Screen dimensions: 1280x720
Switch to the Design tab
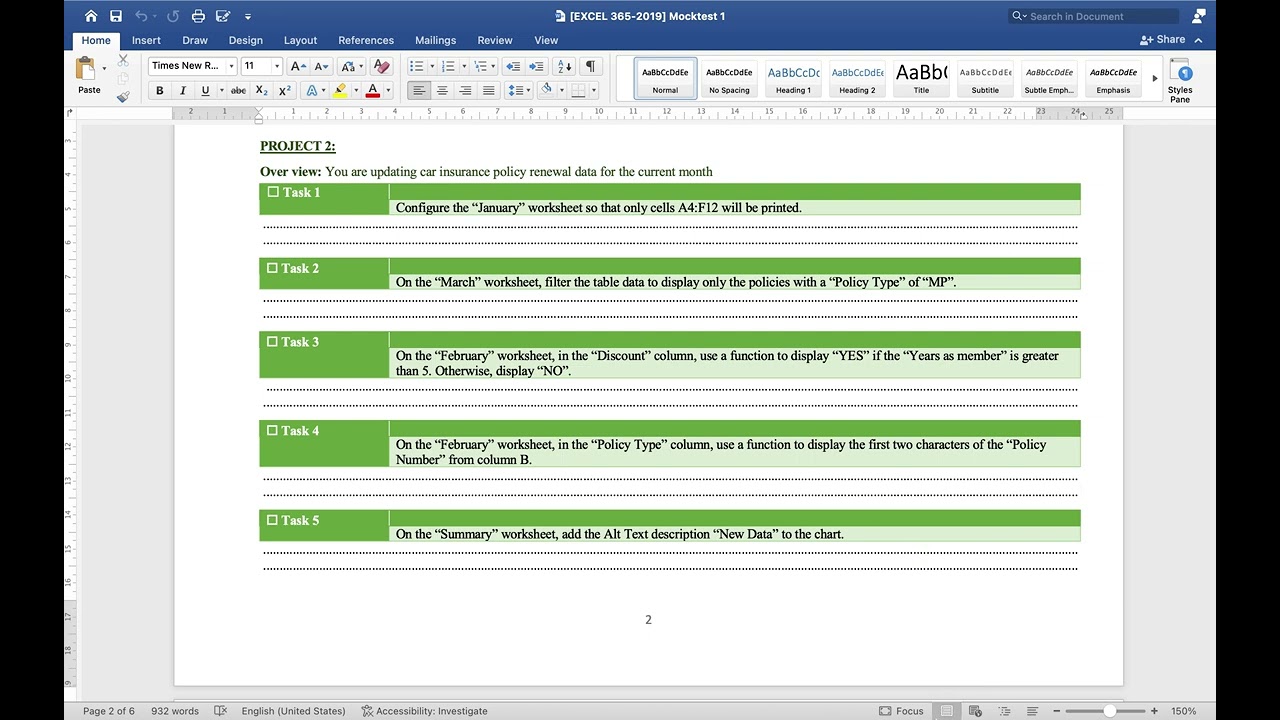(246, 40)
